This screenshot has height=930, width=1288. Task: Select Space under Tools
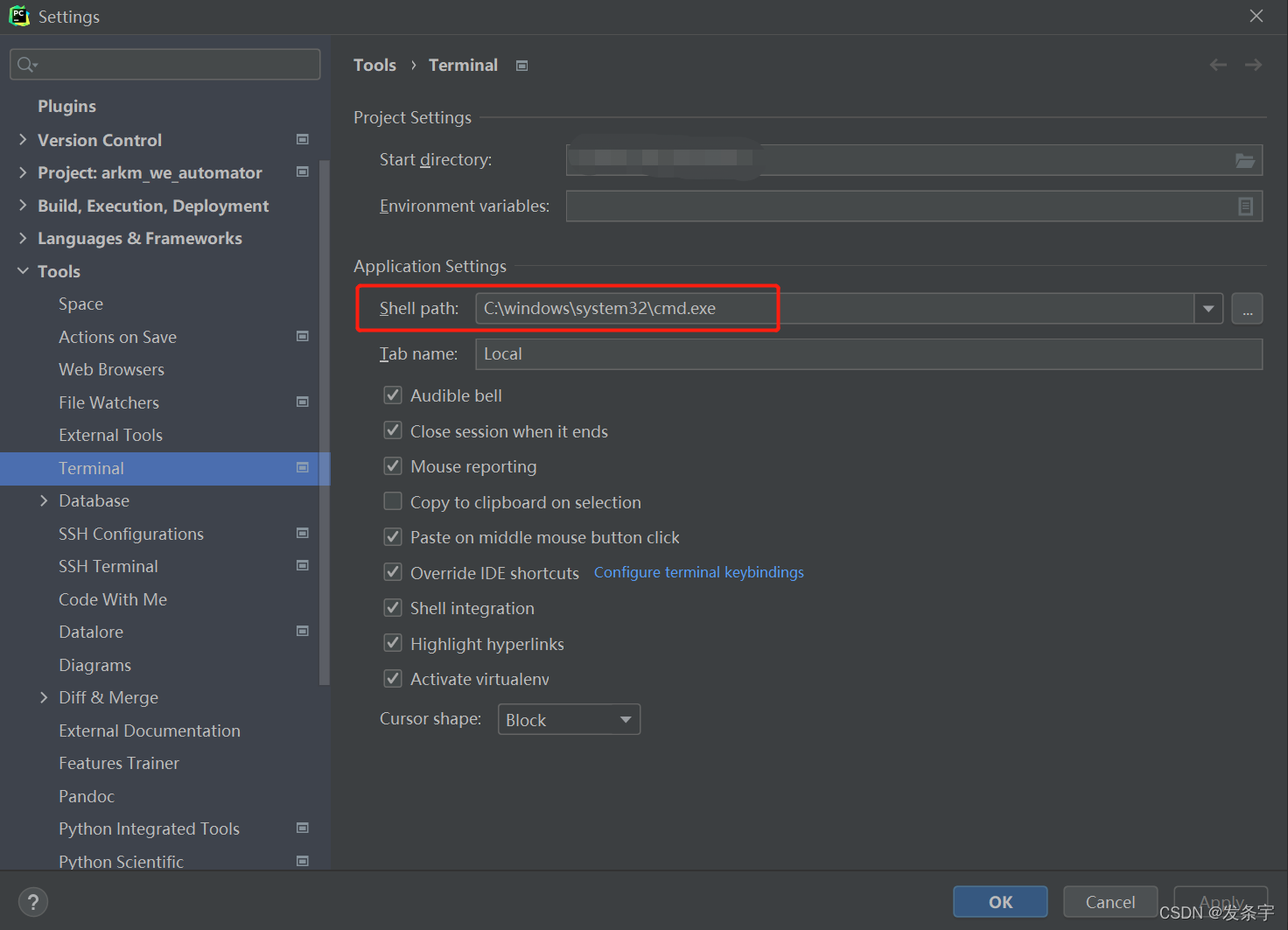click(x=80, y=304)
